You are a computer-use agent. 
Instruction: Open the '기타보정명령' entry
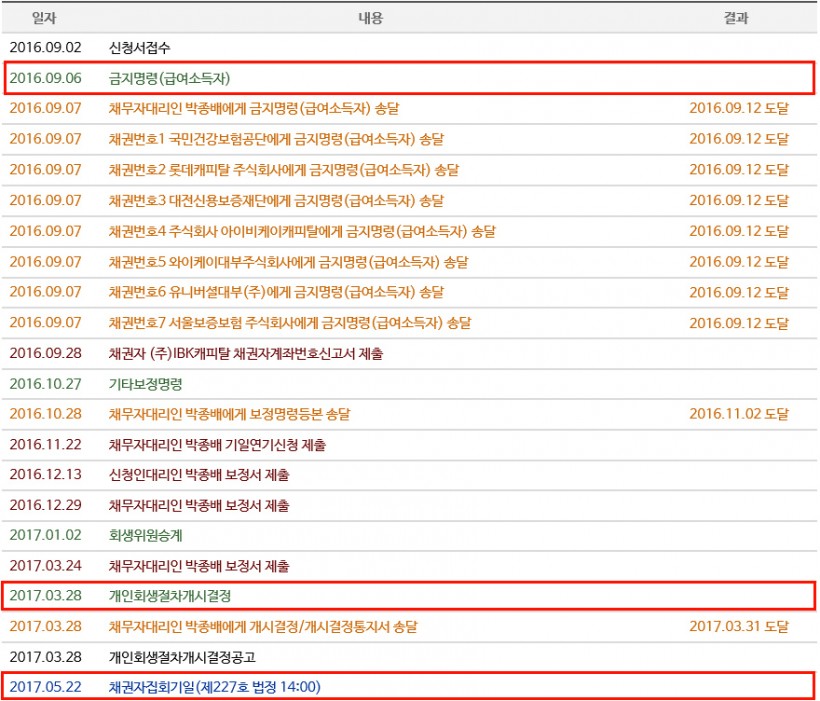pos(145,385)
